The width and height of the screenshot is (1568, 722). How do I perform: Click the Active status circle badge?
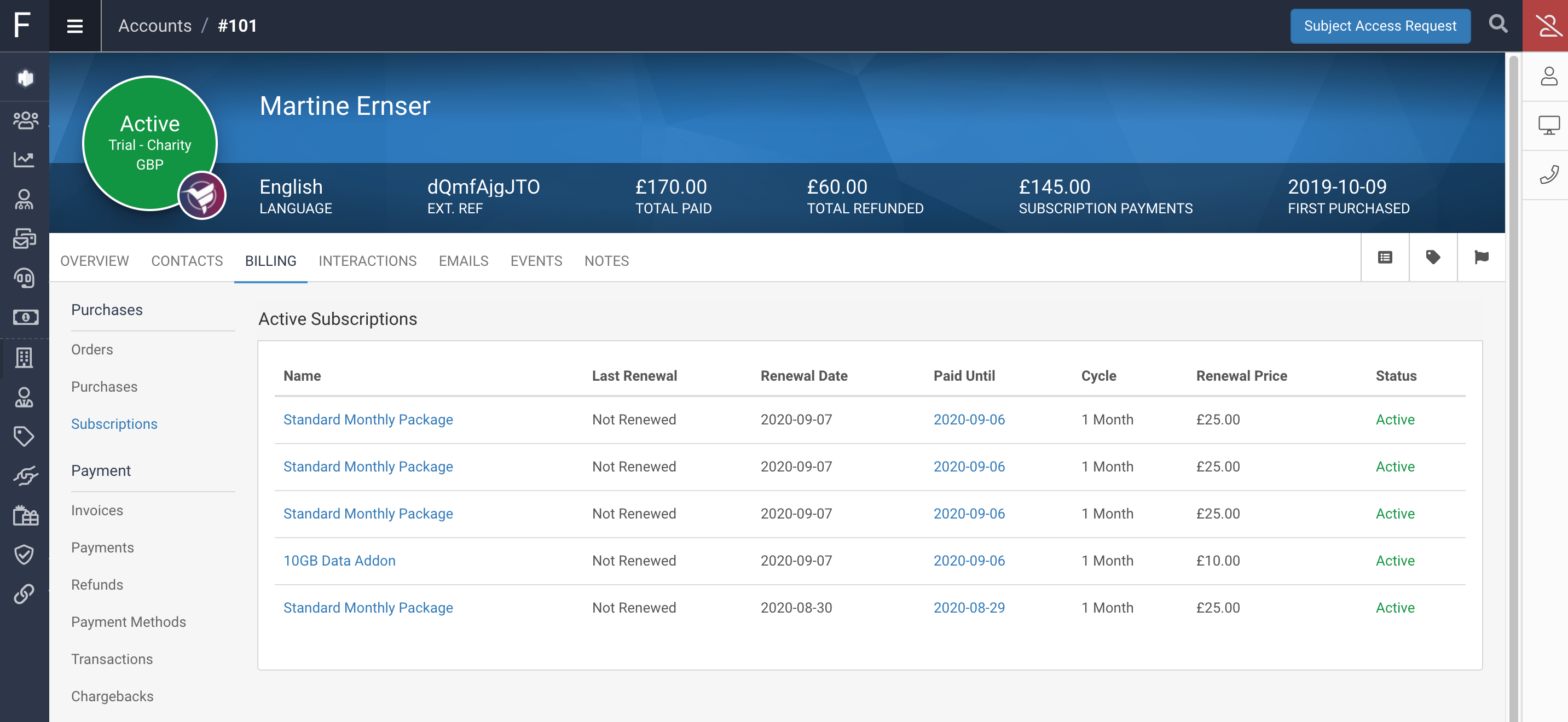(x=150, y=143)
